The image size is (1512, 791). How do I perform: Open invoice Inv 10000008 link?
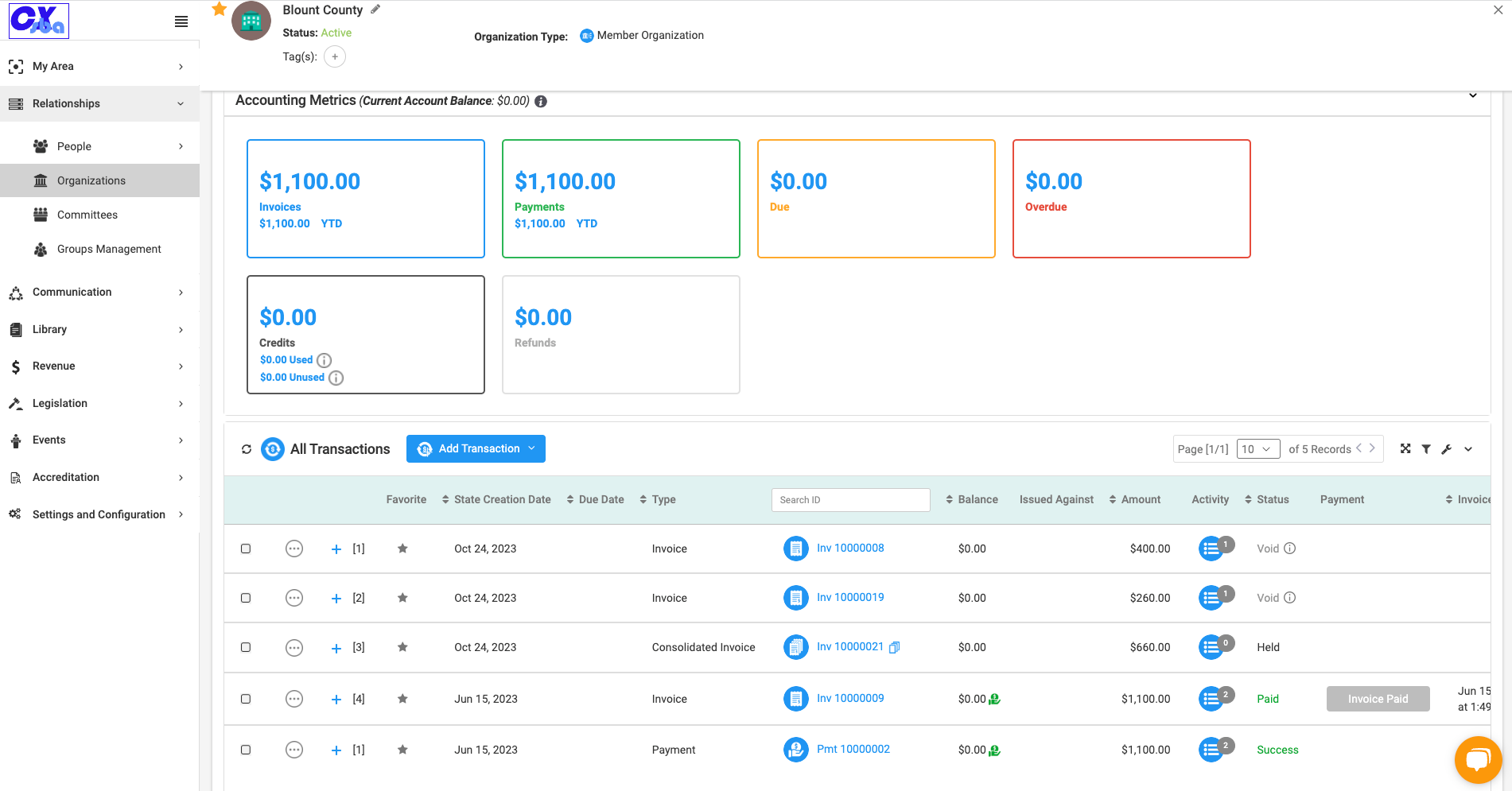(850, 548)
